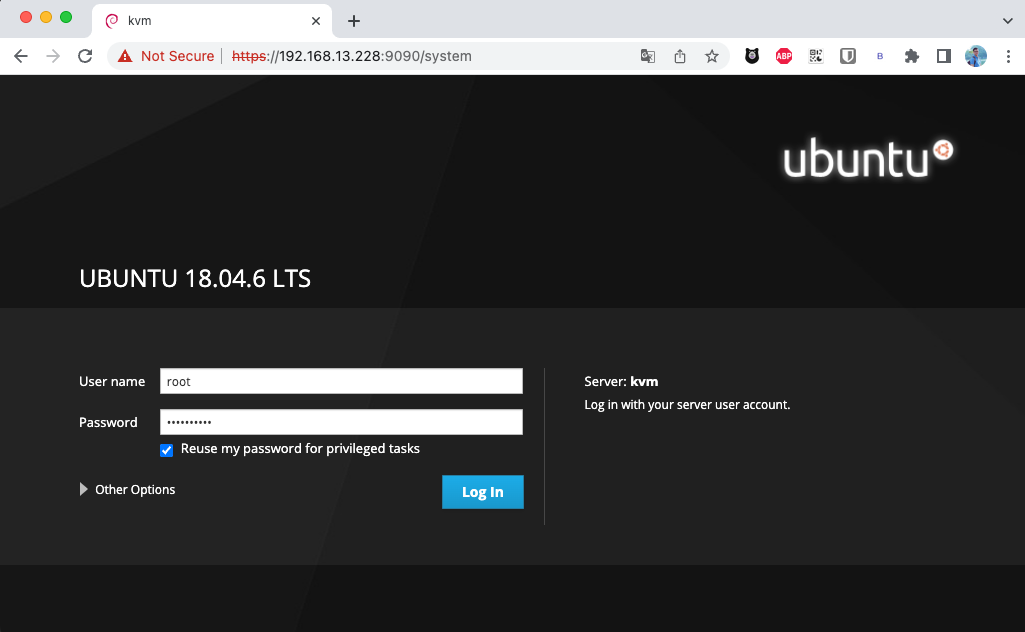Focus the Password input field
Viewport: 1025px width, 632px height.
point(341,422)
